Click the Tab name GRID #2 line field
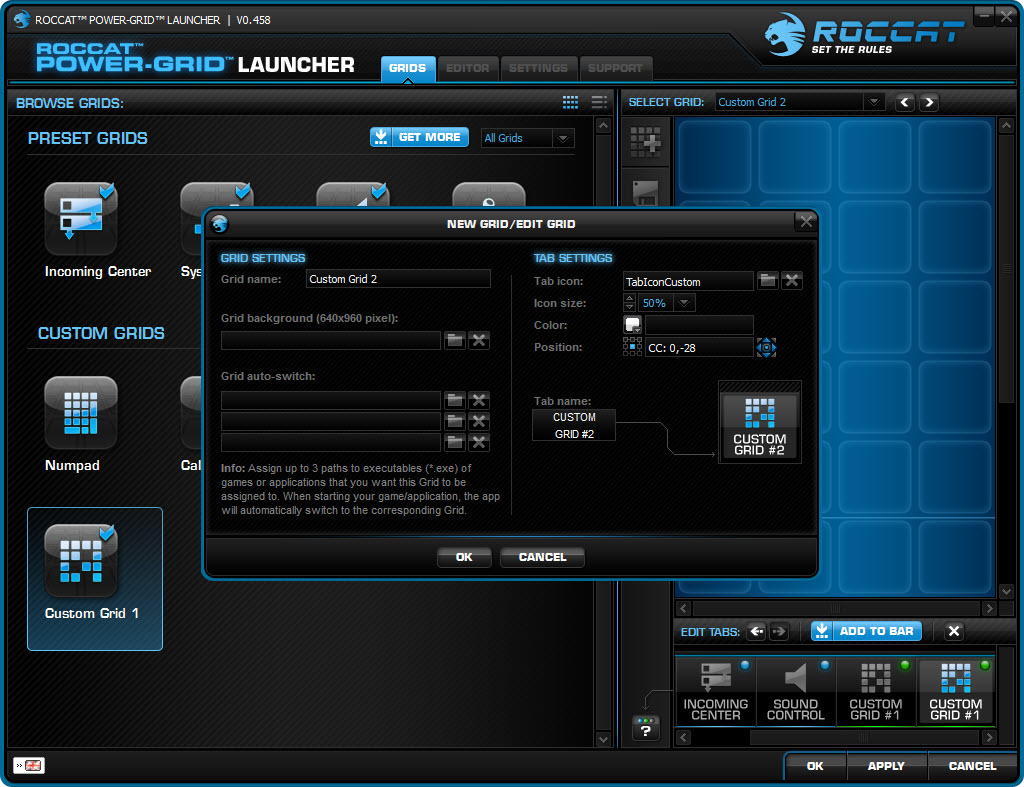The image size is (1024, 787). (x=574, y=434)
